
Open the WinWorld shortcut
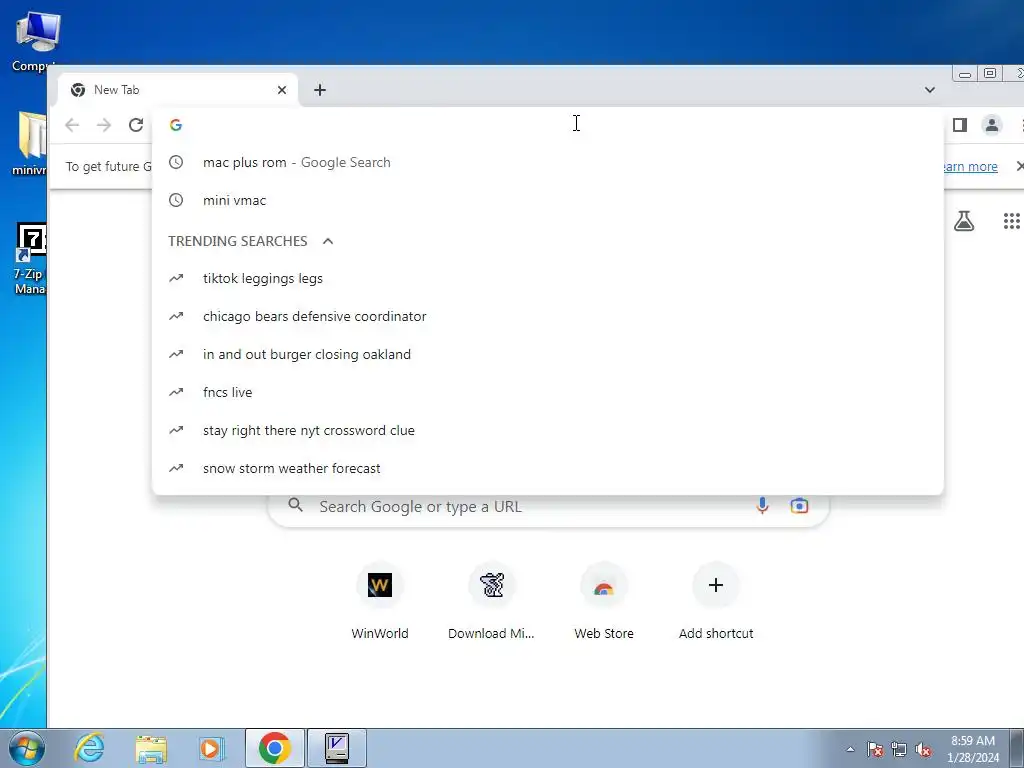point(379,601)
